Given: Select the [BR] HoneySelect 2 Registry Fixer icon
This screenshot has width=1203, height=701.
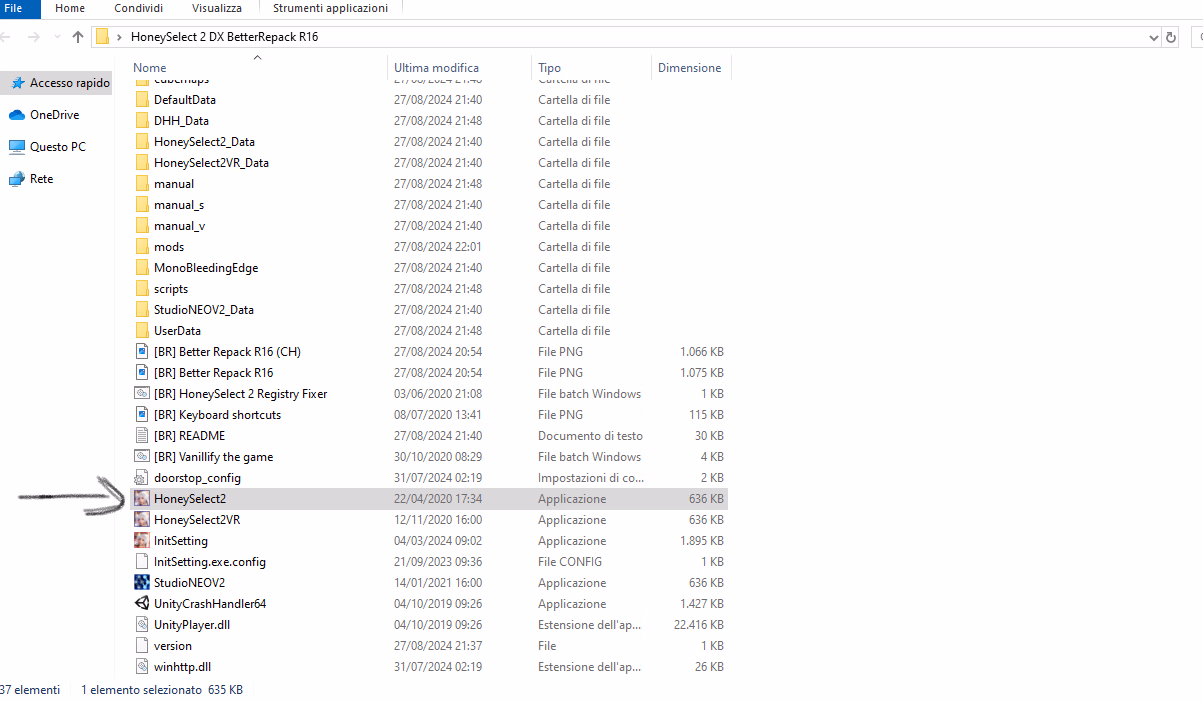Looking at the screenshot, I should coord(142,393).
